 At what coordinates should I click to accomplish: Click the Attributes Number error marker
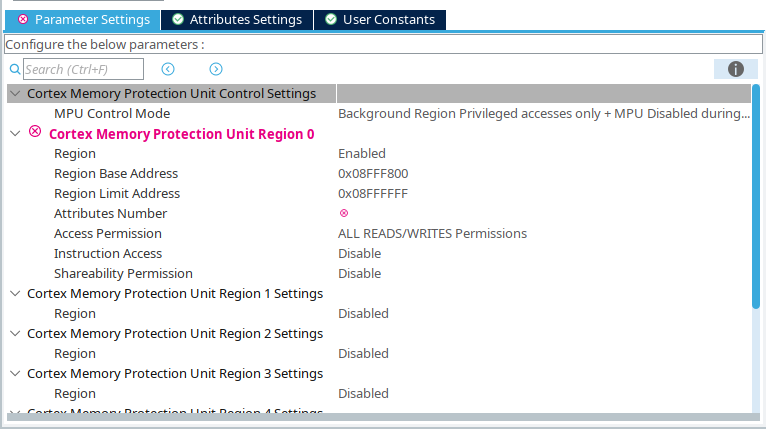[344, 213]
